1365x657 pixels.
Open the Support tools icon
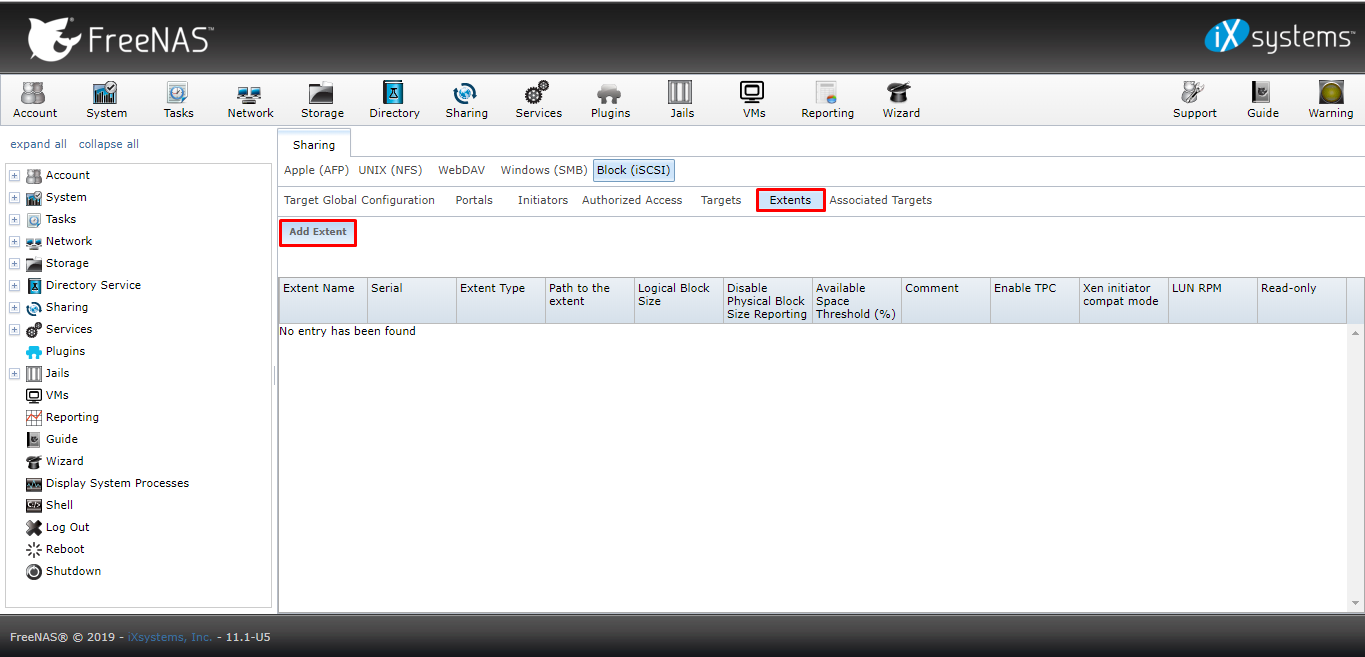point(1194,100)
